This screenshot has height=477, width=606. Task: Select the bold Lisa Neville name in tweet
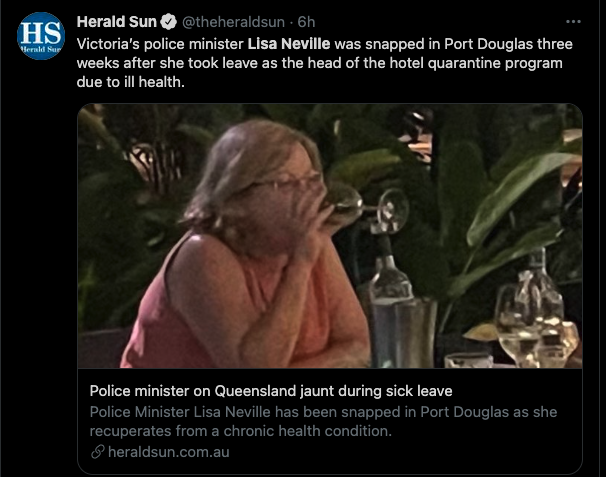(289, 44)
